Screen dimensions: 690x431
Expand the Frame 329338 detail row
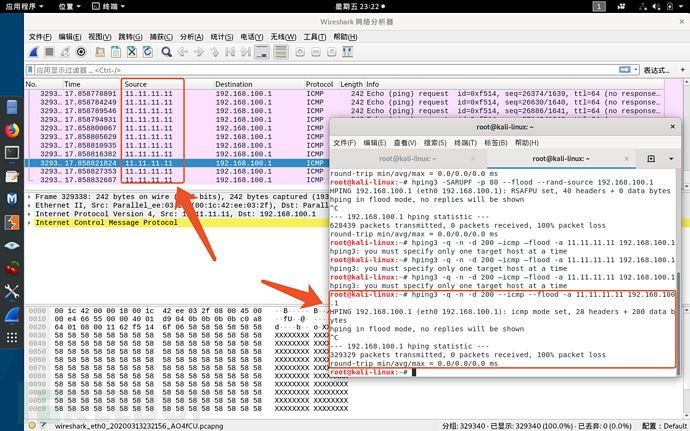[30, 197]
